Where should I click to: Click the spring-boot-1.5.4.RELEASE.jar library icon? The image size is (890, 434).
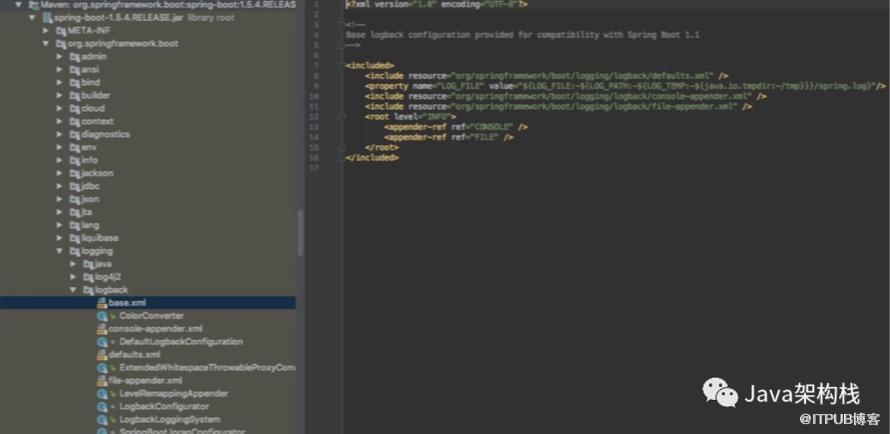pyautogui.click(x=48, y=18)
